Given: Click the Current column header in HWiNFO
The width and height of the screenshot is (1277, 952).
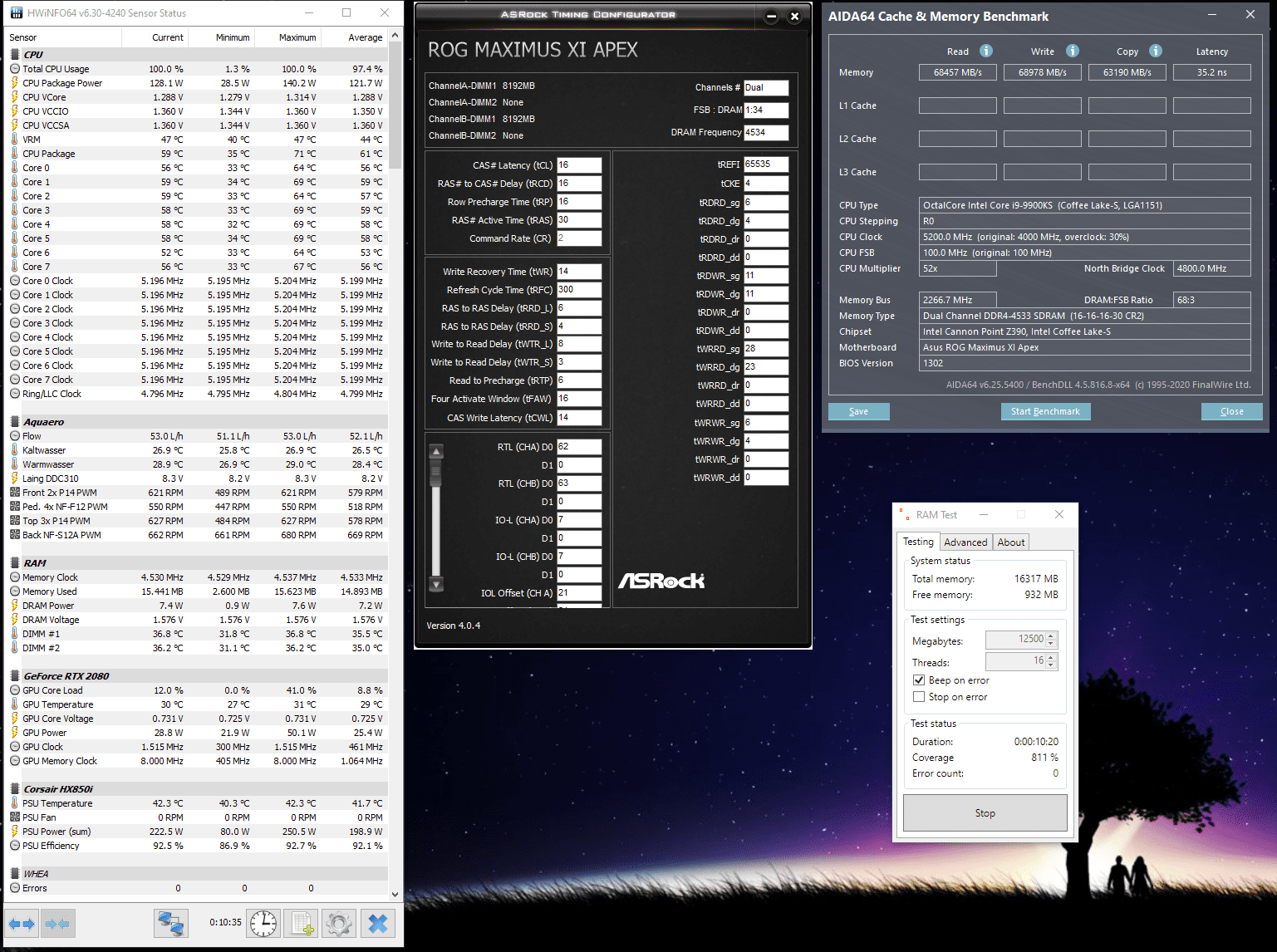Looking at the screenshot, I should click(x=155, y=37).
